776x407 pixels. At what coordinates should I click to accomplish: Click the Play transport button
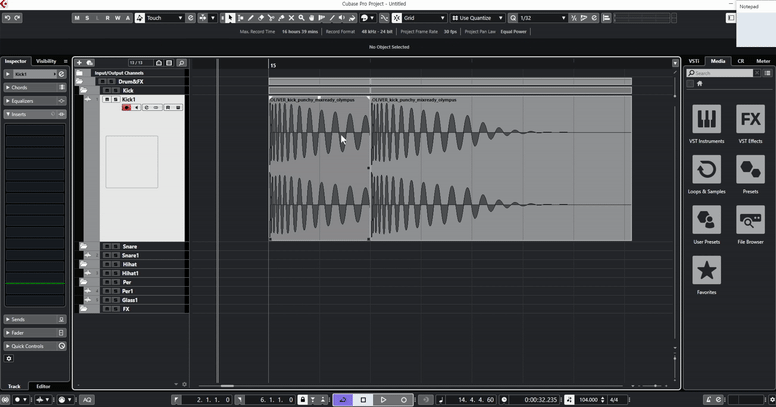pyautogui.click(x=384, y=400)
